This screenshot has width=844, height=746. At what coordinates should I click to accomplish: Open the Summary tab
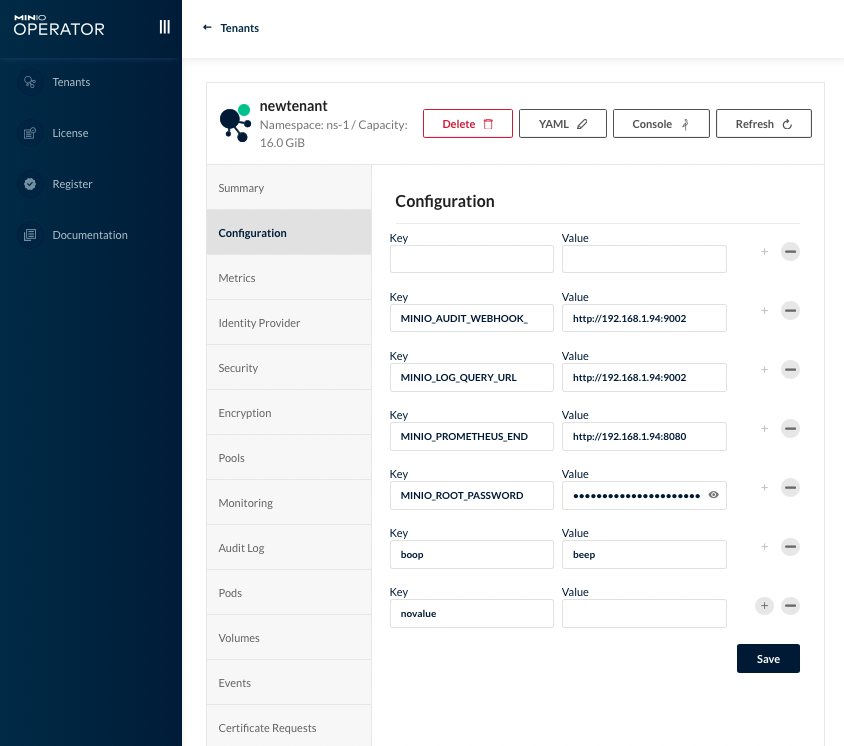click(x=289, y=188)
